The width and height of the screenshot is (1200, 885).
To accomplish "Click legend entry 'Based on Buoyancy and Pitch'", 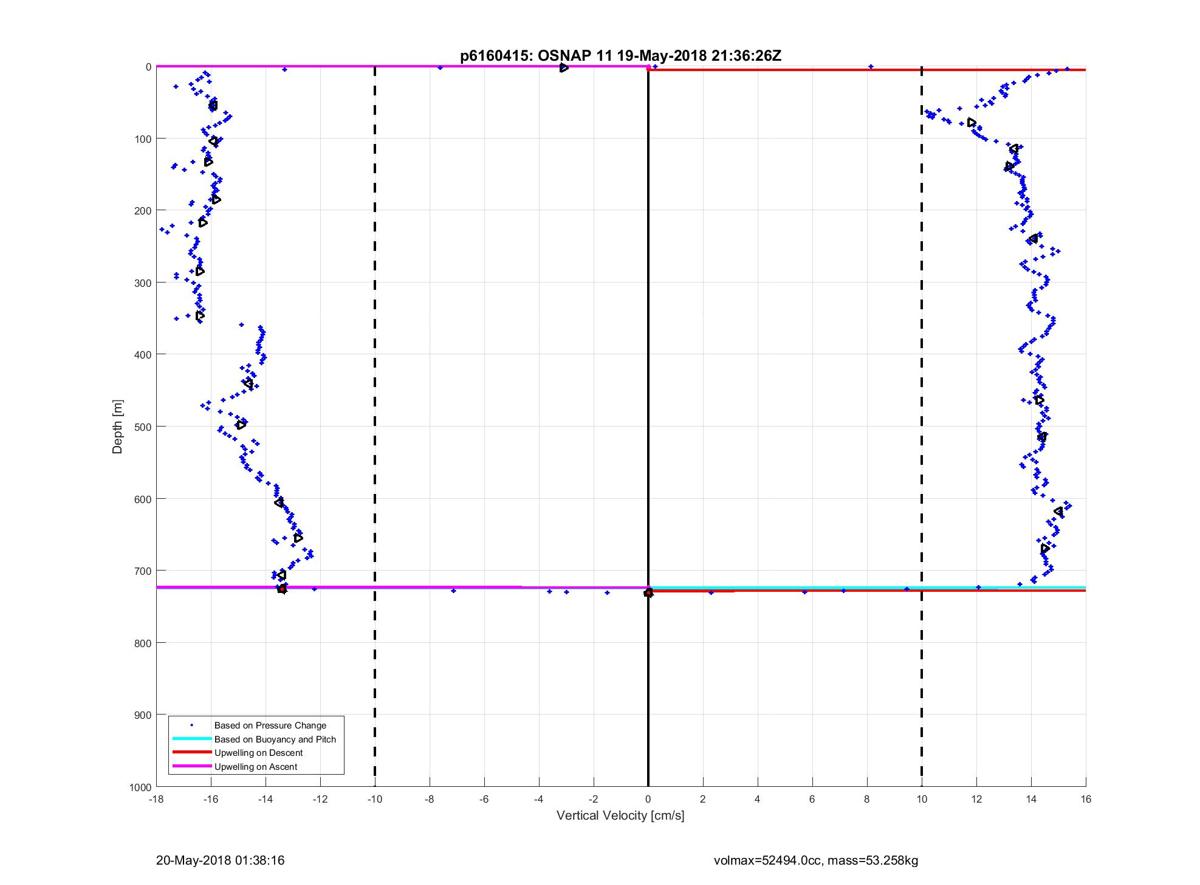I will (275, 738).
